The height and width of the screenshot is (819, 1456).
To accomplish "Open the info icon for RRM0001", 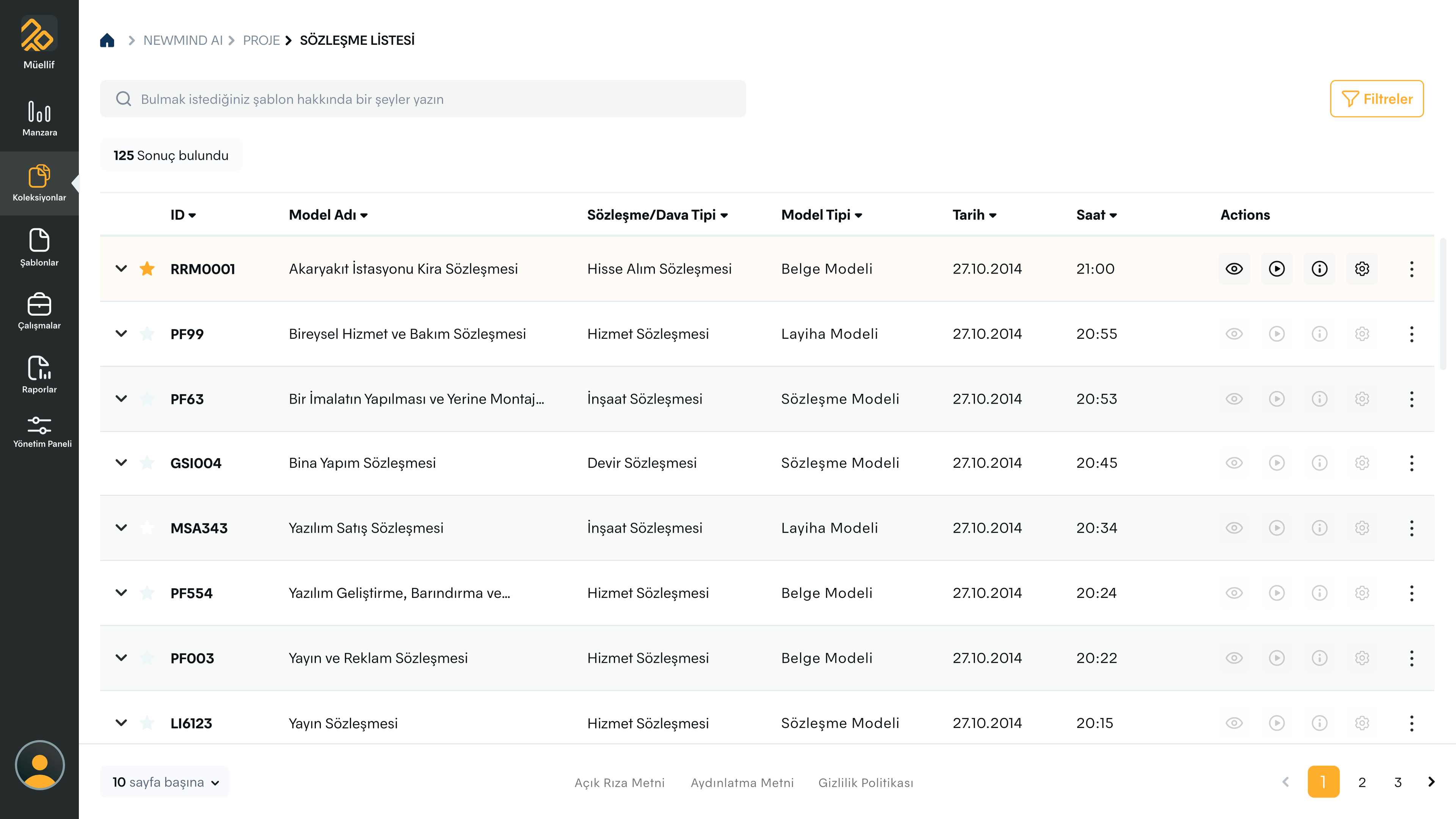I will click(1319, 269).
